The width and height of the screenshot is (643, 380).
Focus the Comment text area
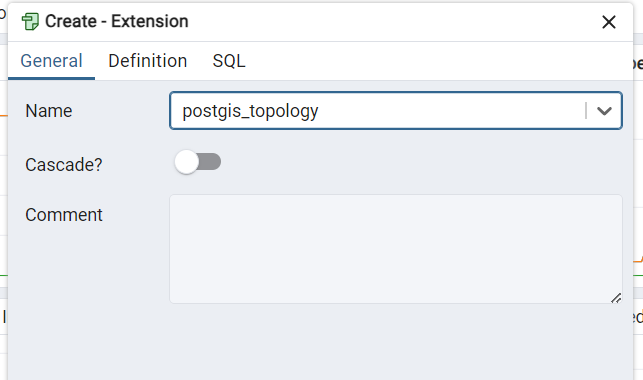pos(396,249)
